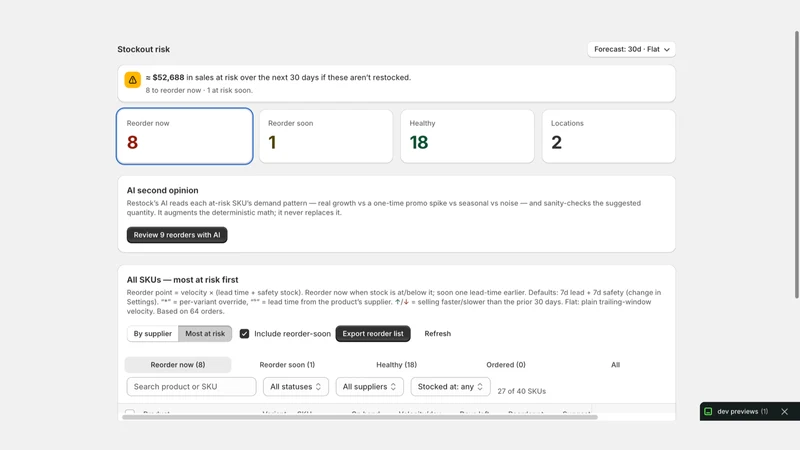Viewport: 800px width, 450px height.
Task: Close the dev previews bar
Action: click(x=784, y=411)
